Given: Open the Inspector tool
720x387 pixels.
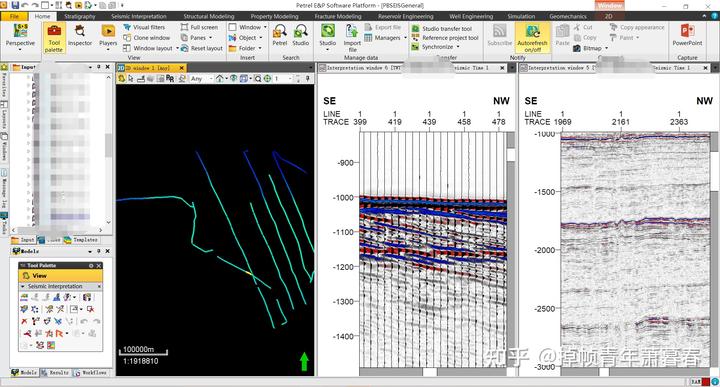Looking at the screenshot, I should coord(80,36).
